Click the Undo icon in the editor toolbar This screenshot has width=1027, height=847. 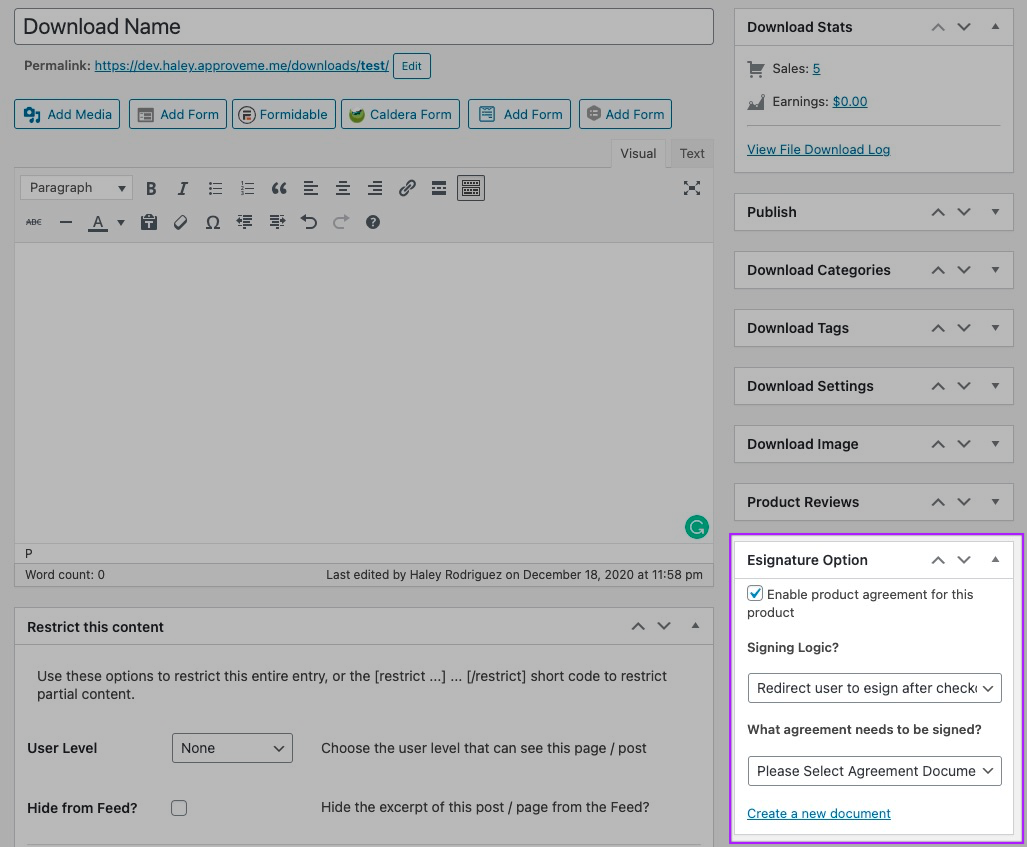tap(309, 221)
